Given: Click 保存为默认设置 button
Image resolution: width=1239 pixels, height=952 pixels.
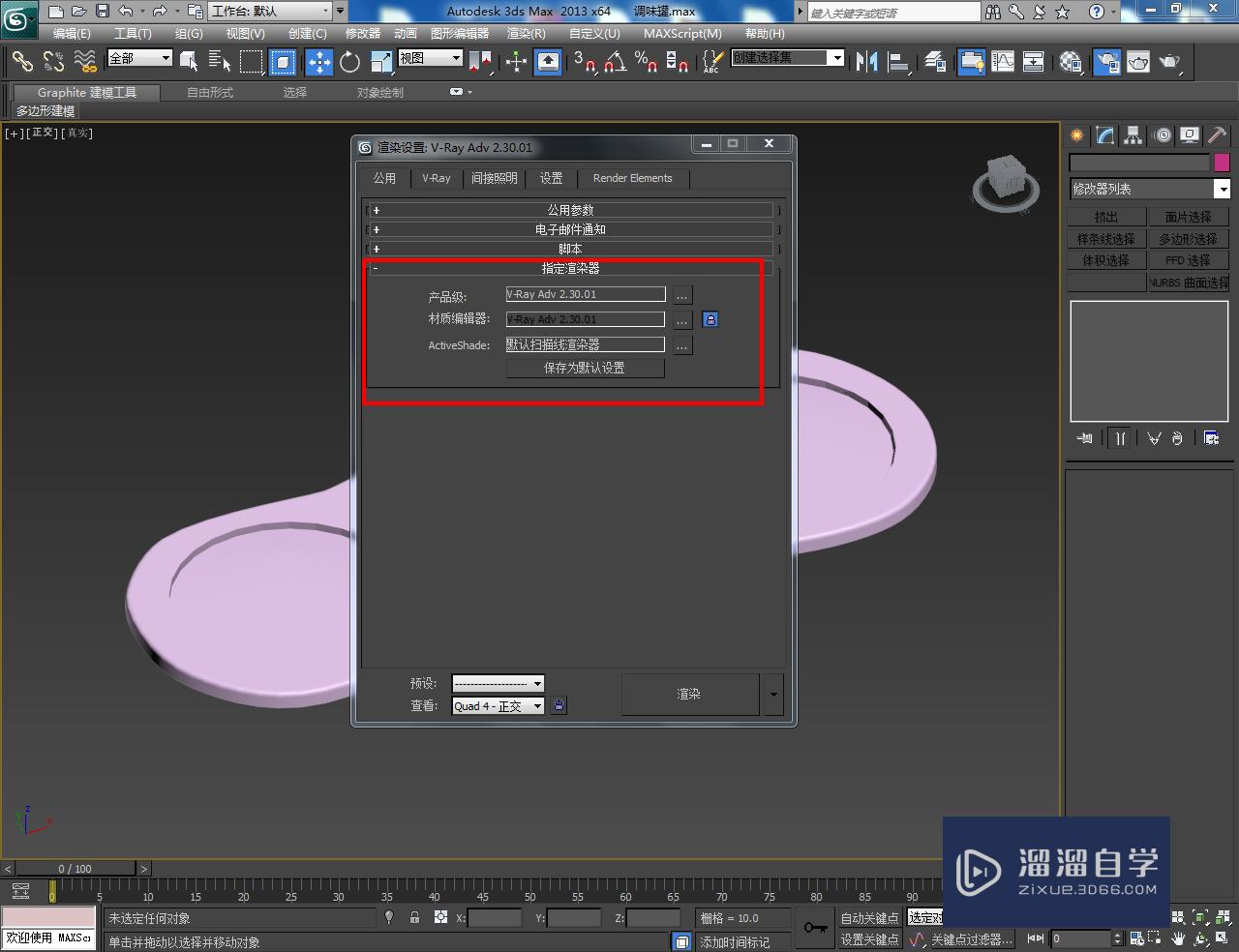Looking at the screenshot, I should point(585,368).
